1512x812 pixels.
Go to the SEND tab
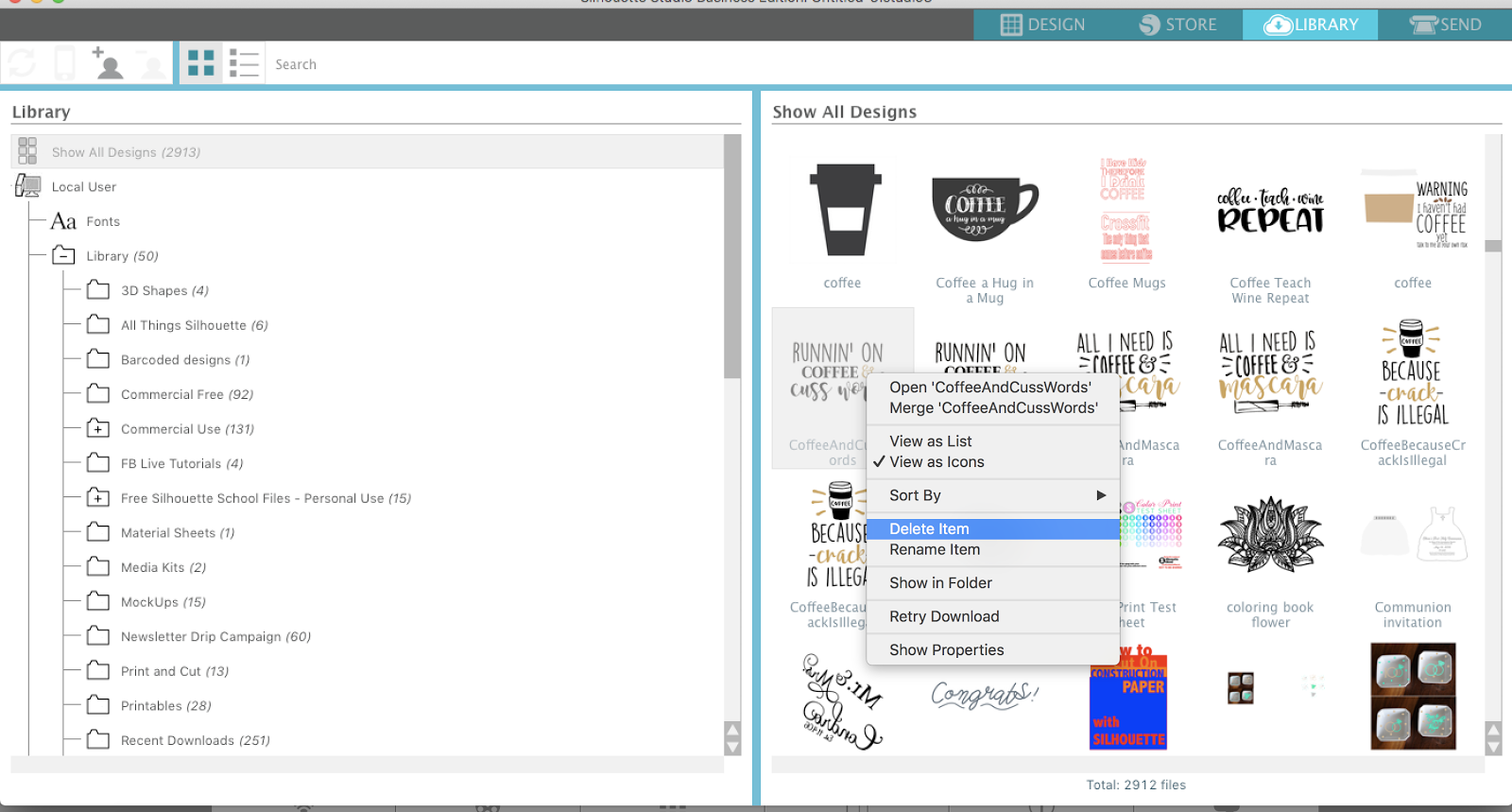click(x=1445, y=25)
